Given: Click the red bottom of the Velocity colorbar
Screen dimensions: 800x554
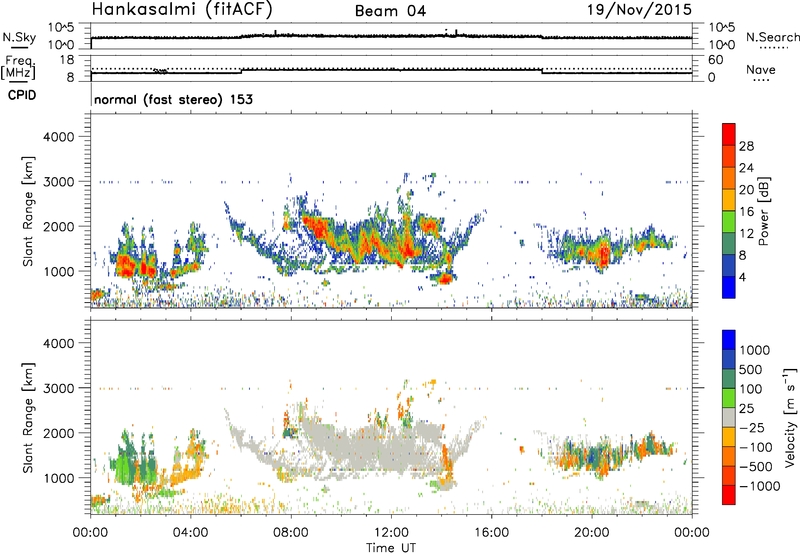Looking at the screenshot, I should click(x=729, y=495).
